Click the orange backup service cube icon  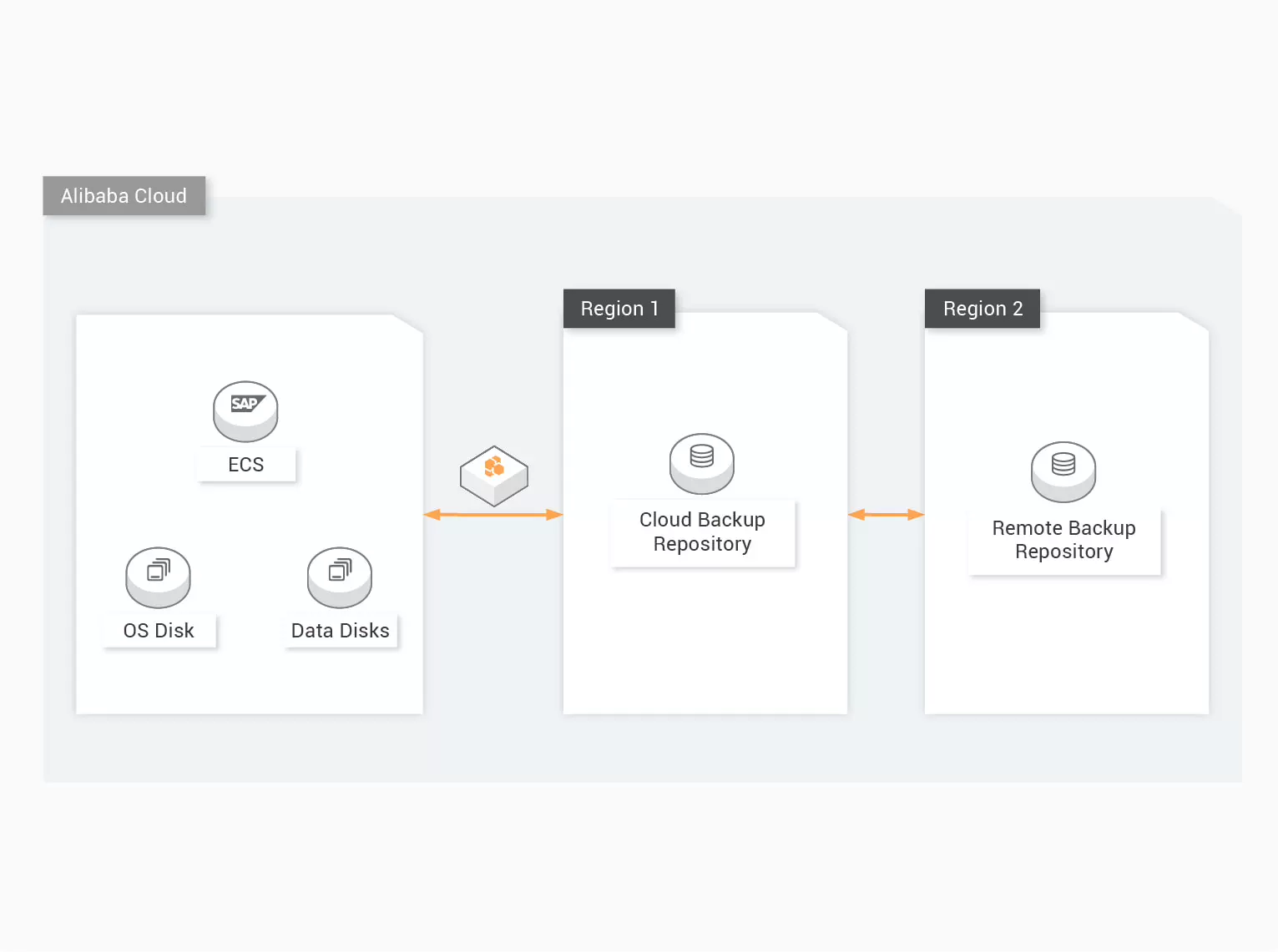[494, 476]
